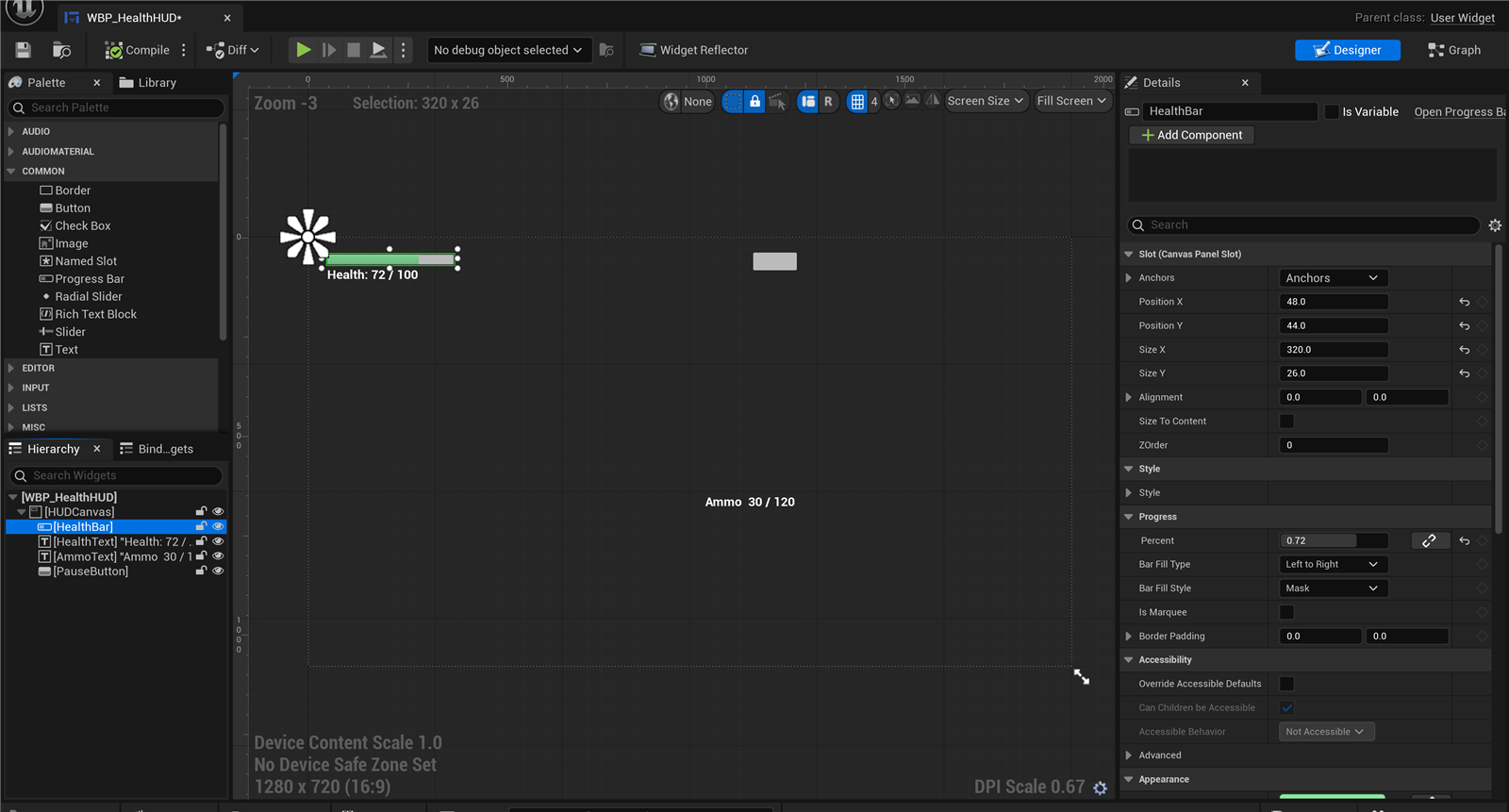Open the Details panel settings gear

point(1495,225)
